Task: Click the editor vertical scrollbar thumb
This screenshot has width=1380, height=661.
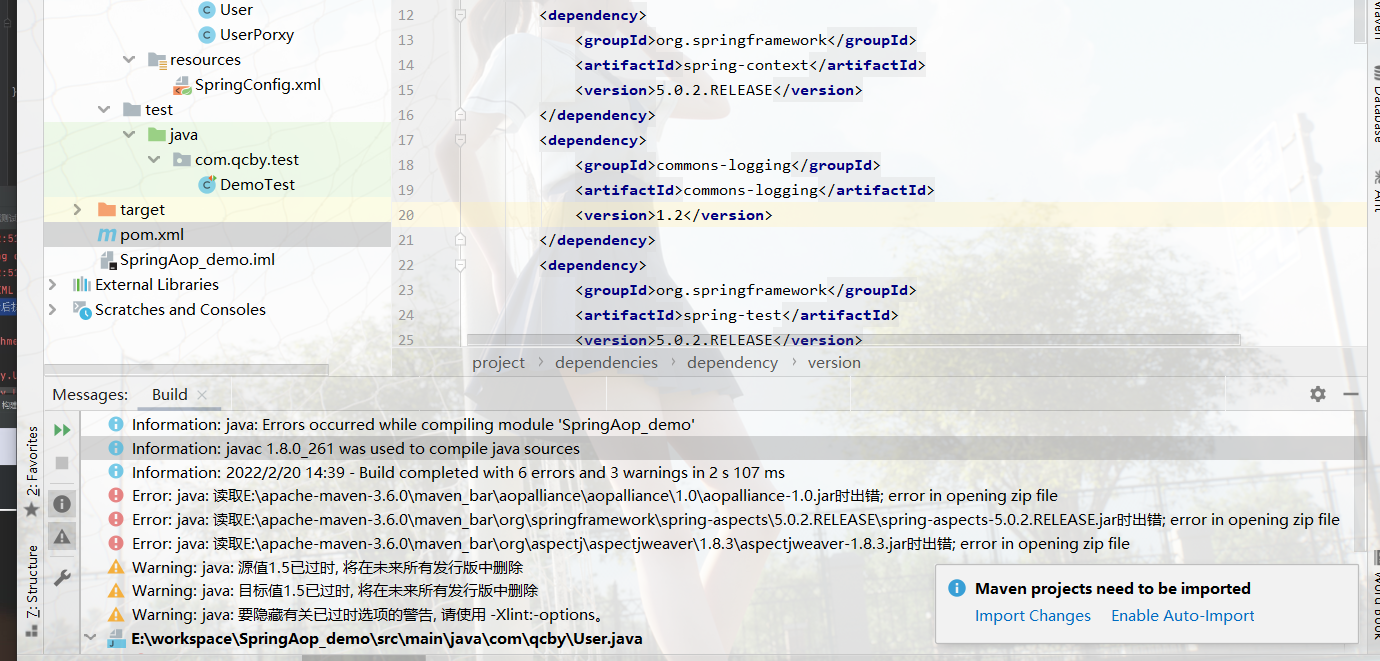Action: point(1359,22)
